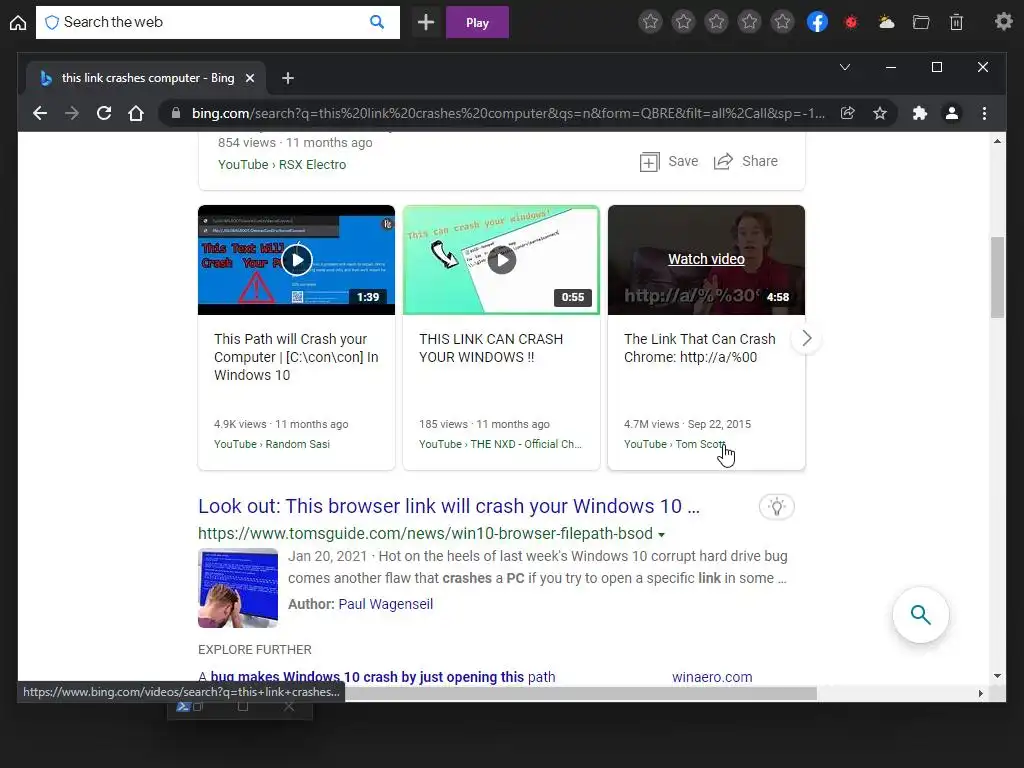
Task: Open the red ladybug shortcut icon
Action: tap(851, 23)
